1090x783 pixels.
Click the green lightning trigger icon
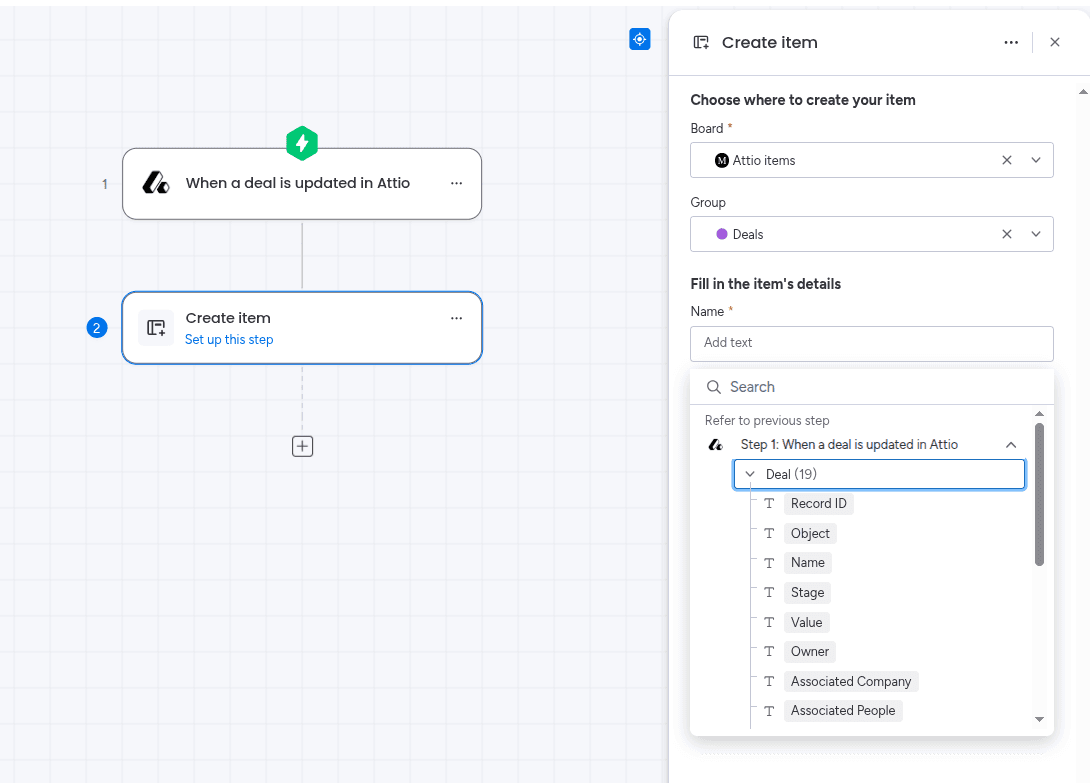pyautogui.click(x=302, y=143)
